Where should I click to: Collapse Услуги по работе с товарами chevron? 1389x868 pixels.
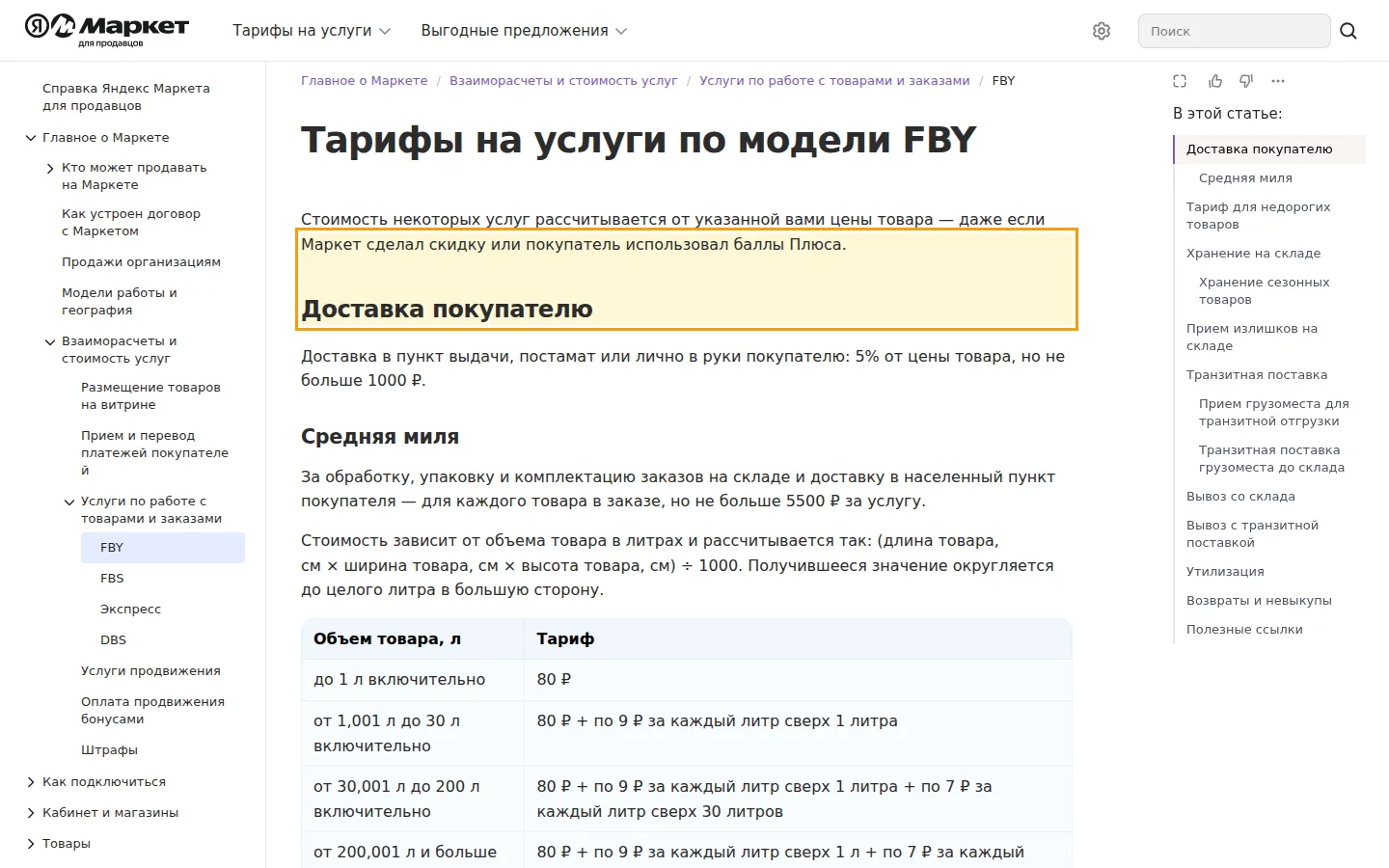[69, 502]
